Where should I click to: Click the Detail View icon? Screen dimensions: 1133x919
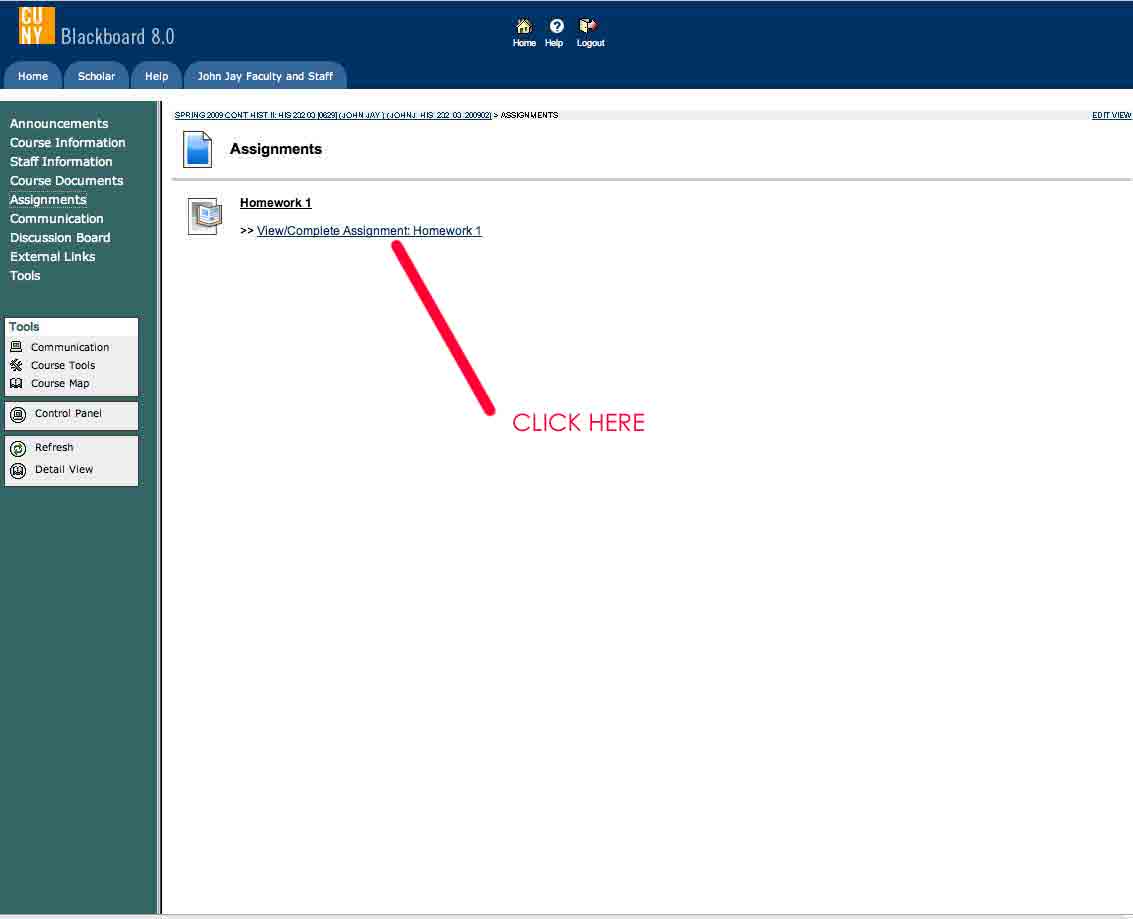[18, 471]
